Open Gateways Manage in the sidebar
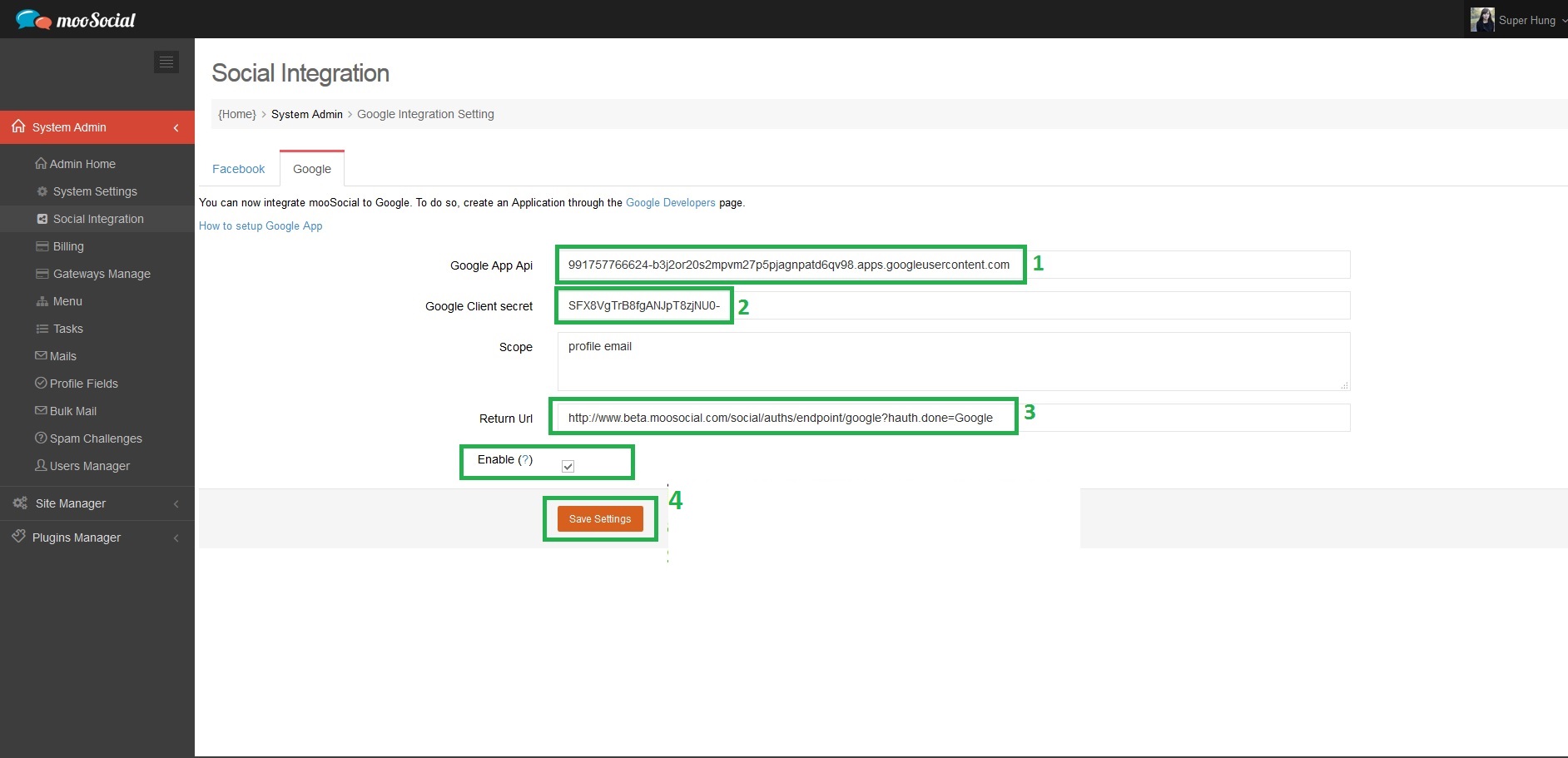Screen dimensions: 1568x758 (102, 274)
